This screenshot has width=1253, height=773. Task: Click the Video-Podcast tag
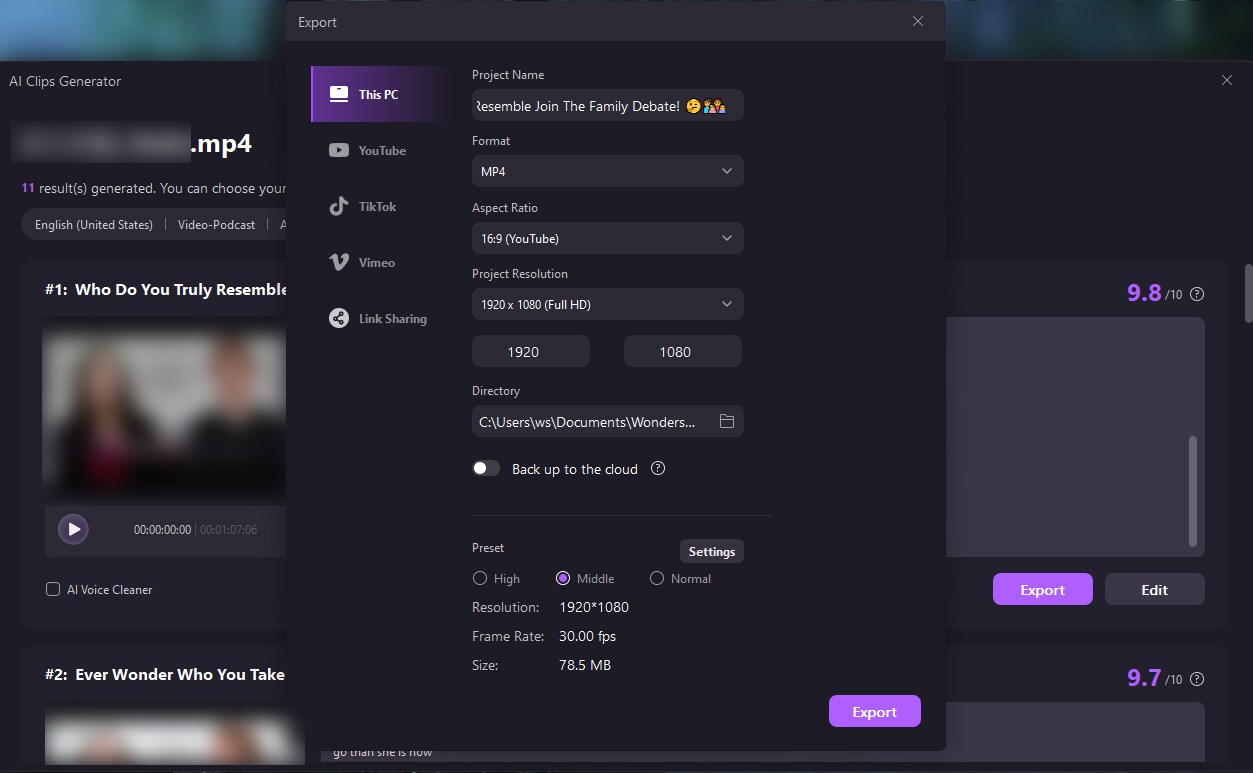[x=216, y=225]
